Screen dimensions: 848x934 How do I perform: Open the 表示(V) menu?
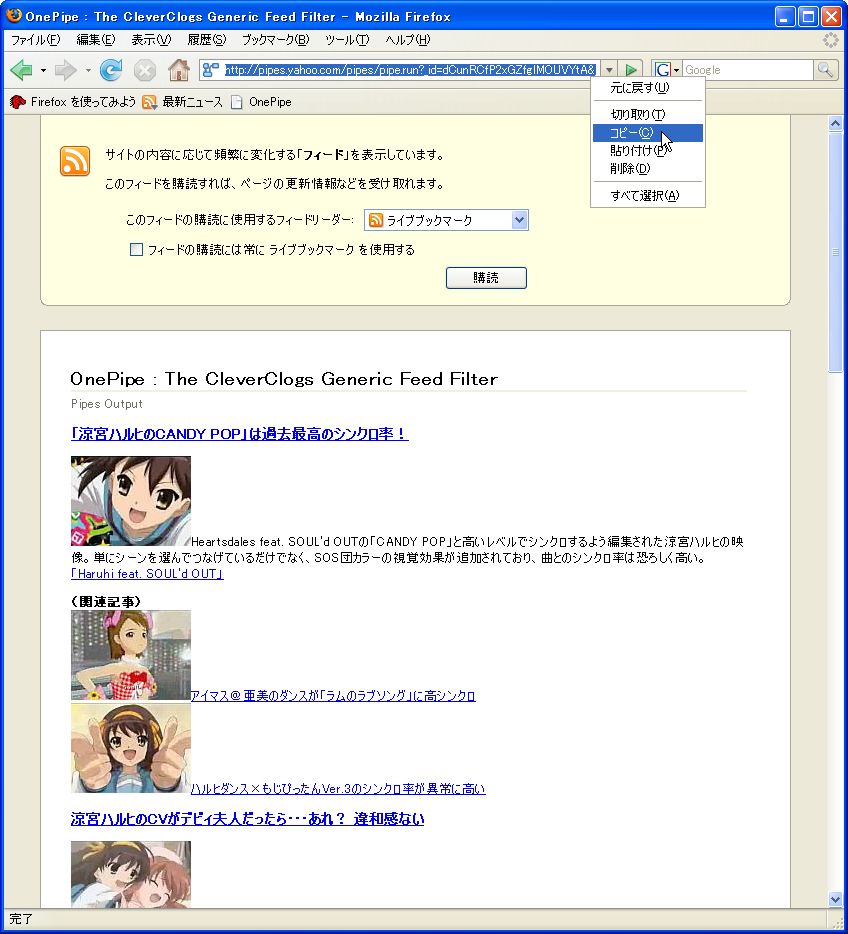(151, 40)
